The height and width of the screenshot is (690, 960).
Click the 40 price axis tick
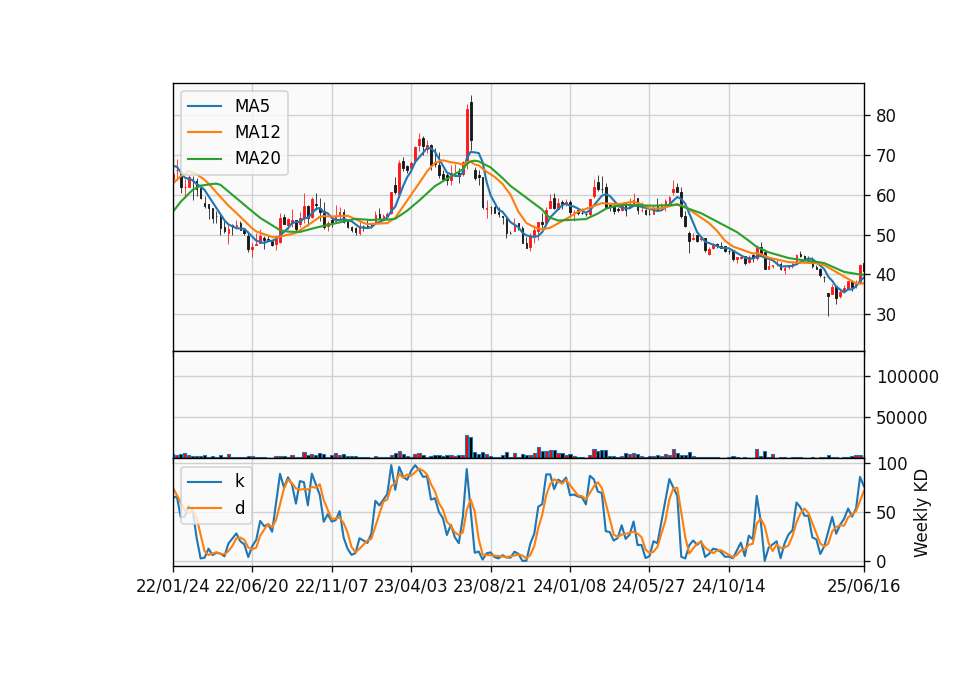point(886,275)
